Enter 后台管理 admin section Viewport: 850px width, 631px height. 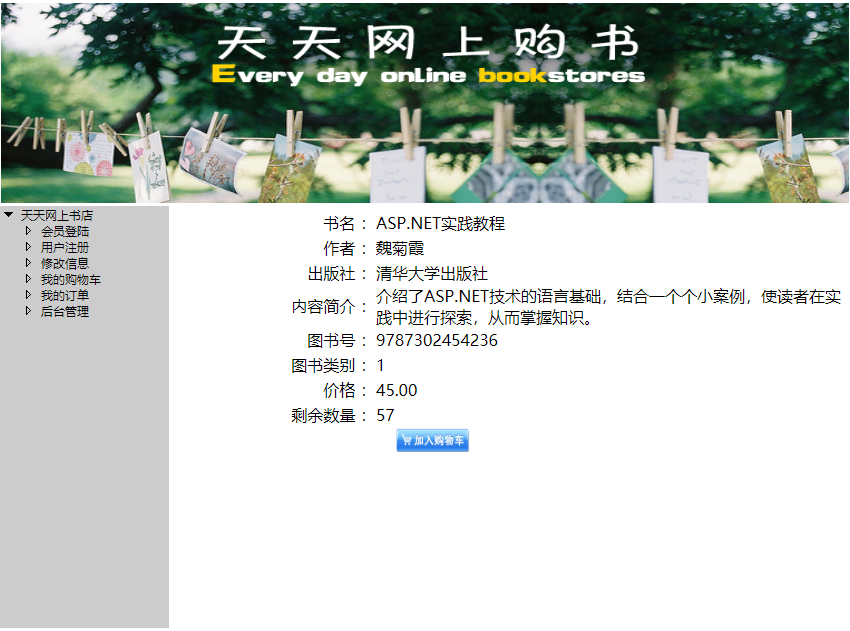click(x=65, y=312)
